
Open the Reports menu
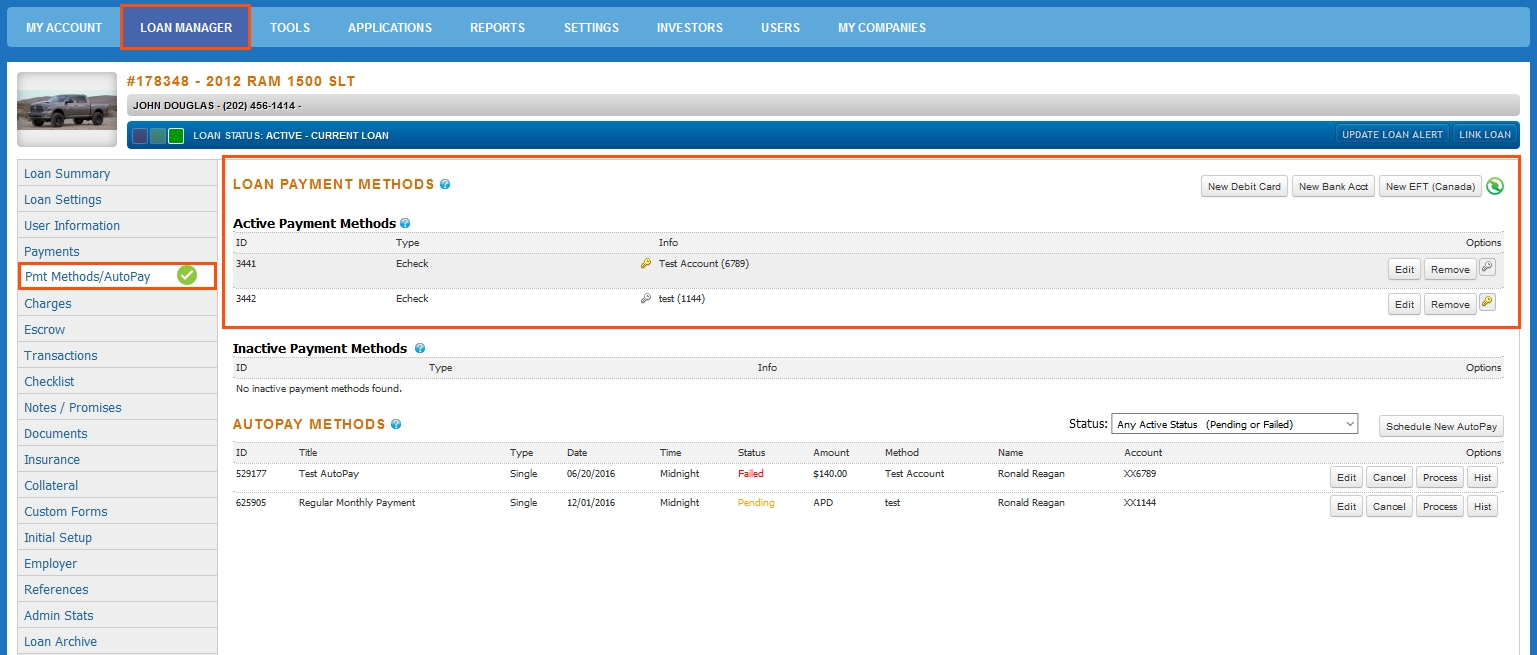(x=498, y=28)
